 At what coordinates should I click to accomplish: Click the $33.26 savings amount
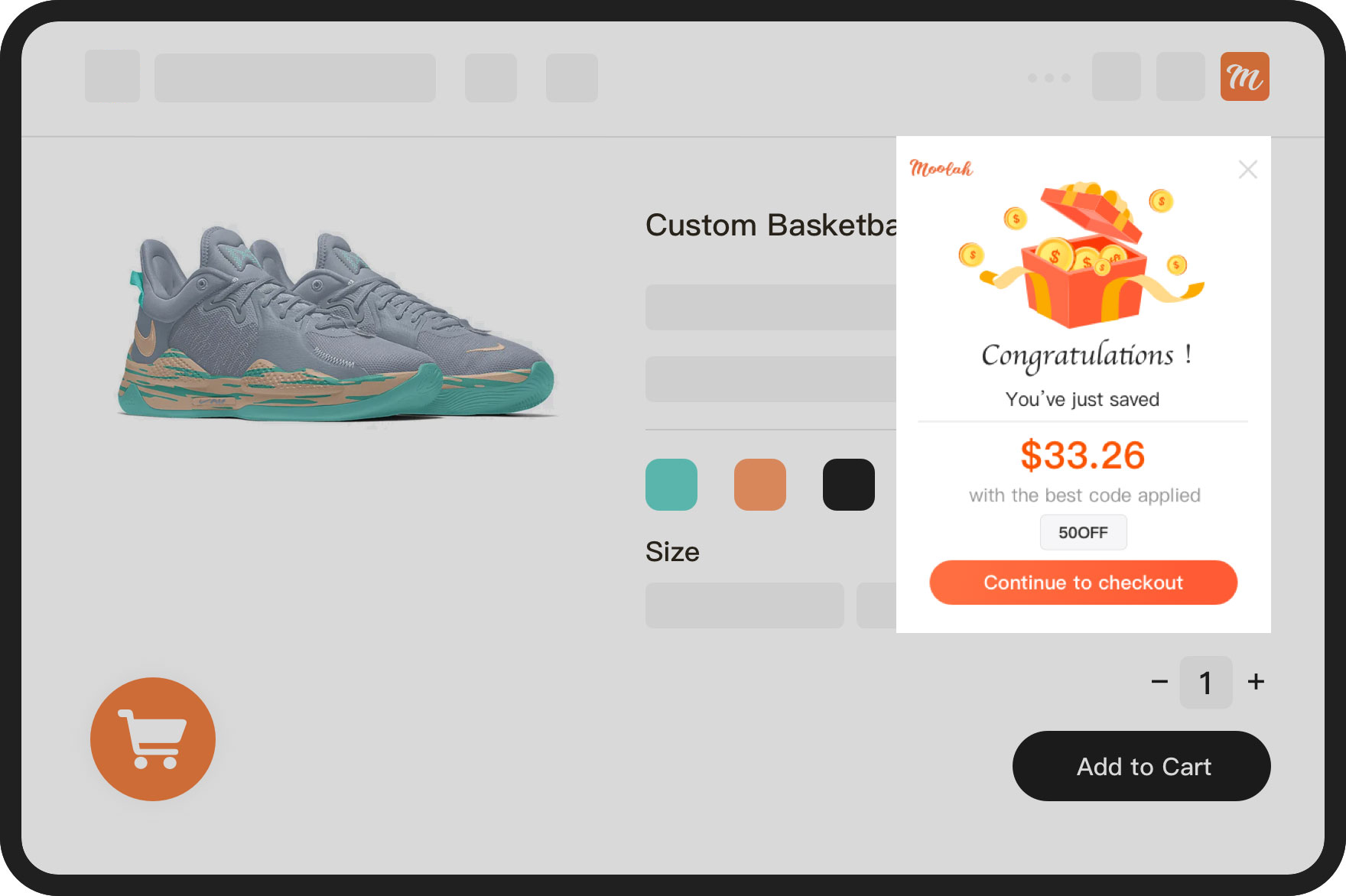click(1083, 455)
